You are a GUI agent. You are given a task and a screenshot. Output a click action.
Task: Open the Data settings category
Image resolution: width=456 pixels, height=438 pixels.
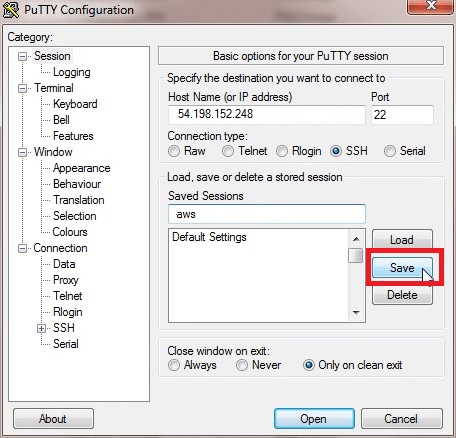(x=64, y=264)
